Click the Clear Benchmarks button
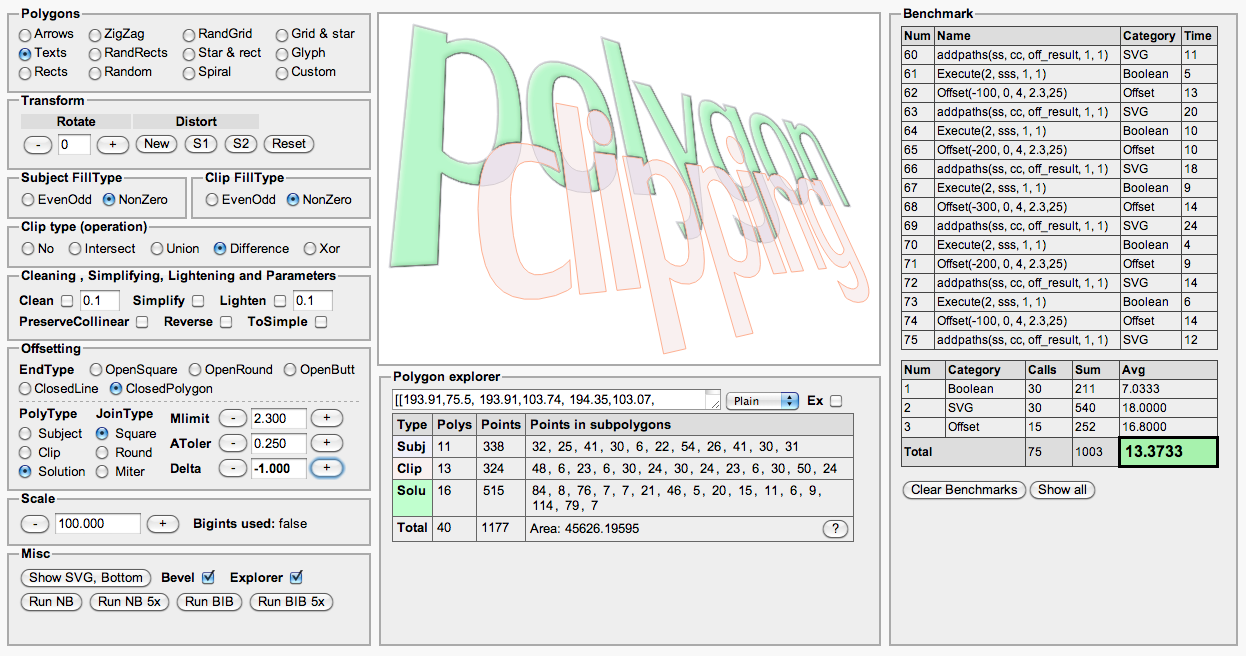 click(962, 490)
